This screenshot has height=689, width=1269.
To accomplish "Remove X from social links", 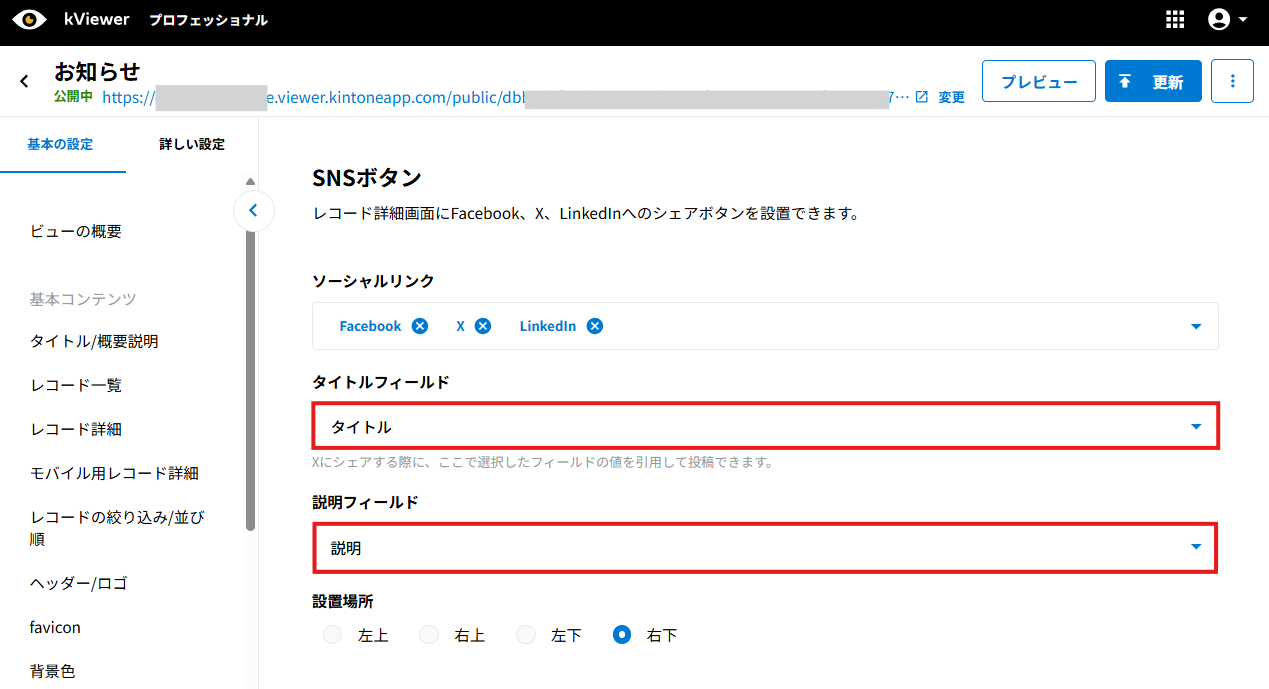I will coord(483,326).
